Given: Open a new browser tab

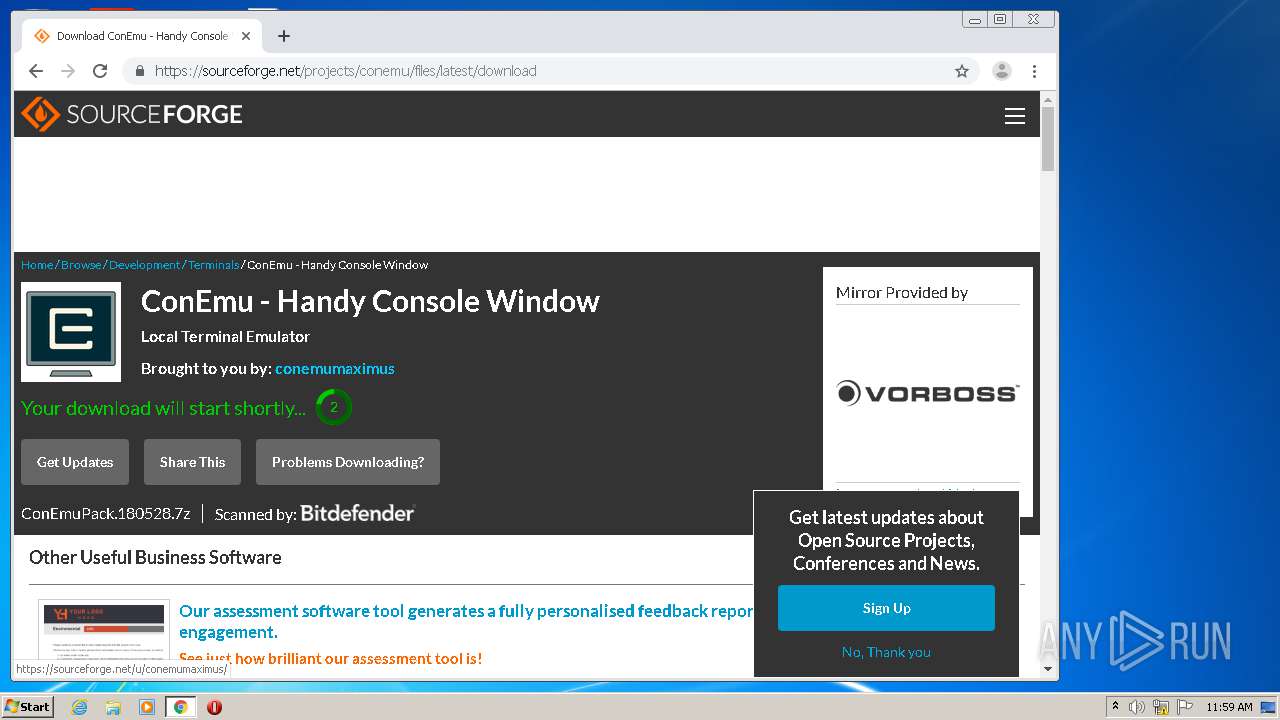Looking at the screenshot, I should coord(284,36).
